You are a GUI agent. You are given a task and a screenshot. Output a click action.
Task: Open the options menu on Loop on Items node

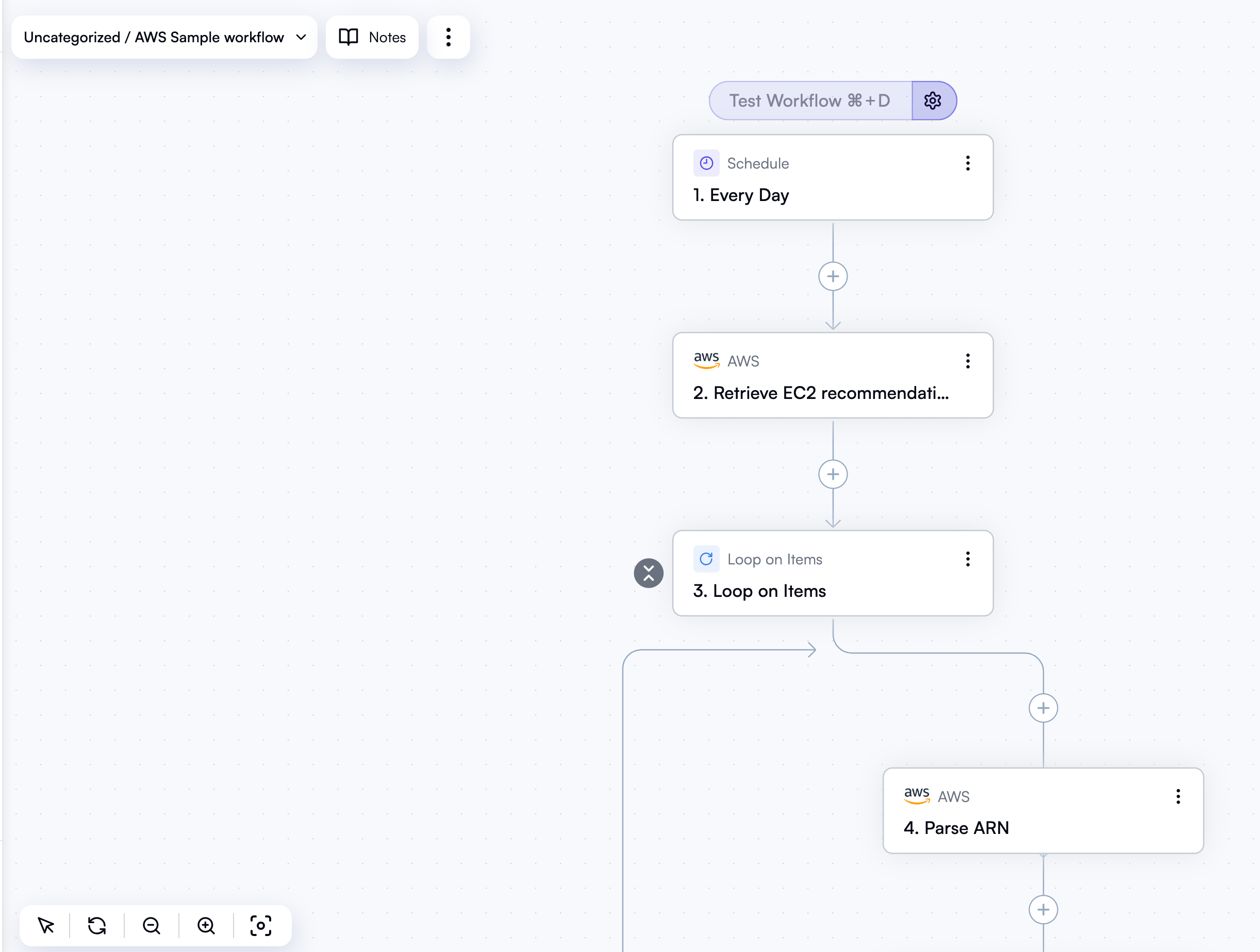[967, 559]
